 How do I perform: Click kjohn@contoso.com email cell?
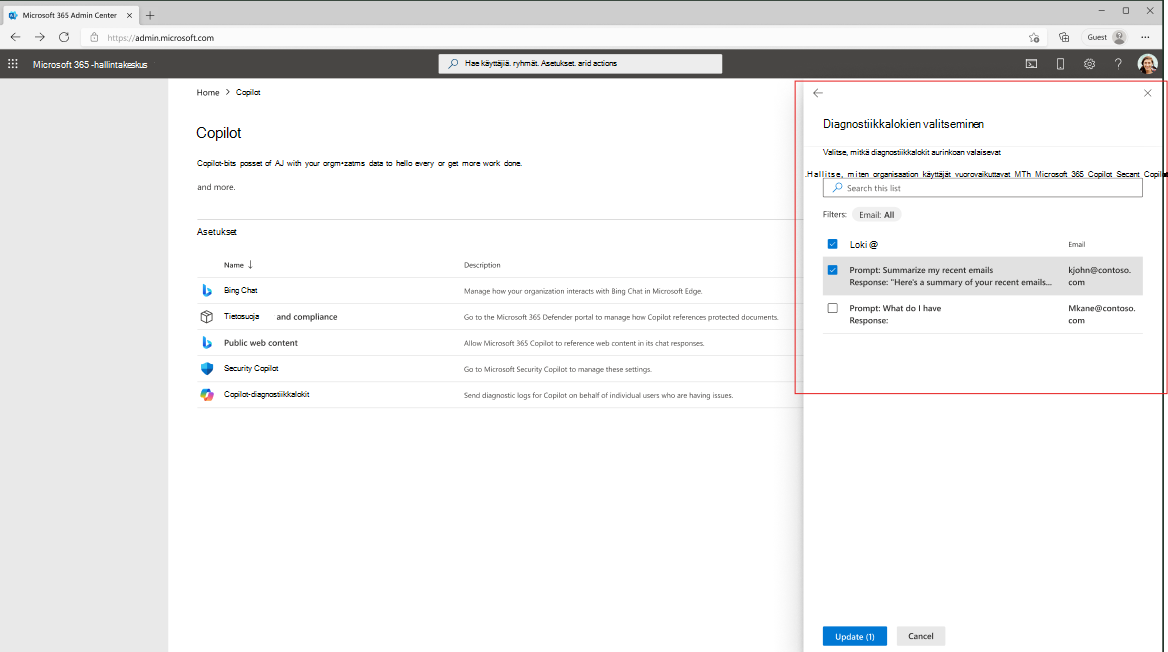click(x=1099, y=276)
